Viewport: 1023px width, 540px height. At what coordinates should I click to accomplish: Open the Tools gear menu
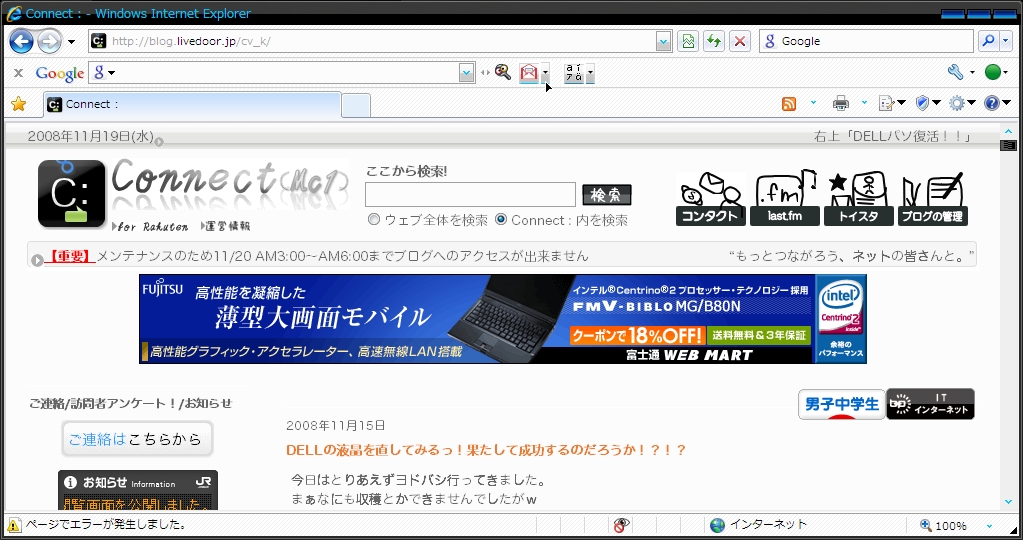point(962,103)
